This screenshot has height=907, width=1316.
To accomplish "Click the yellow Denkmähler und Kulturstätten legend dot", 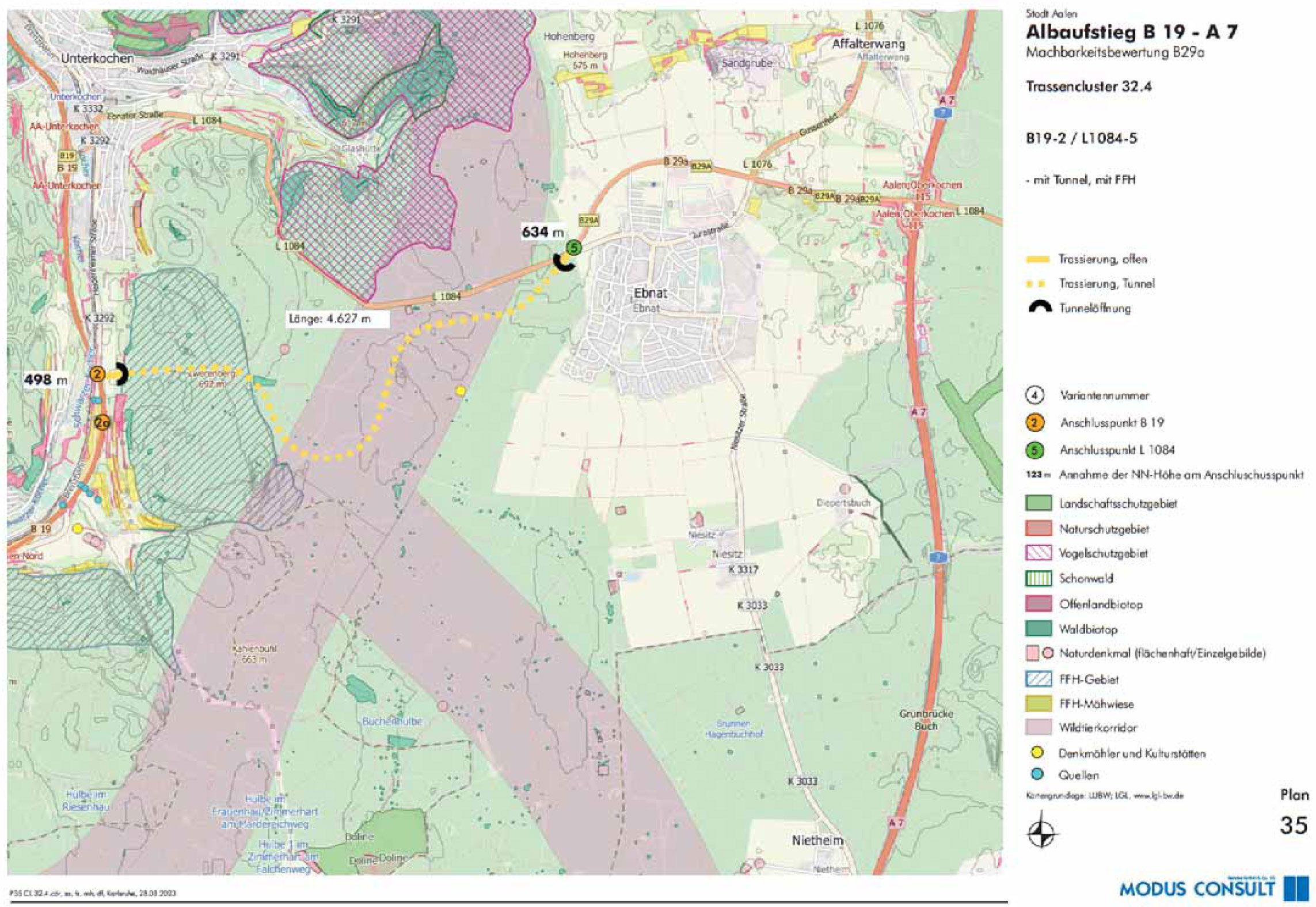I will pyautogui.click(x=1037, y=753).
